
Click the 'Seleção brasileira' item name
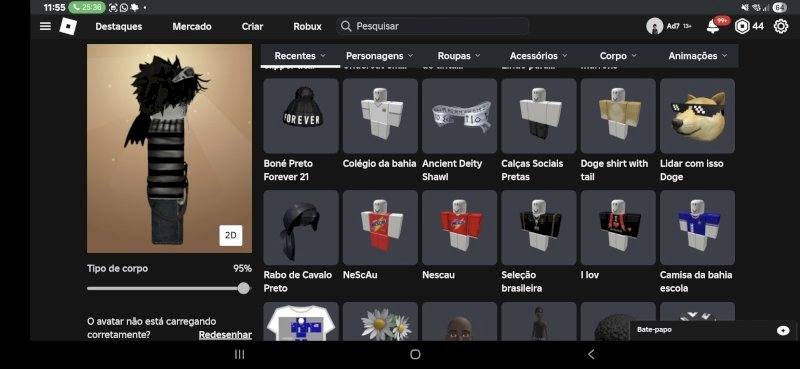click(521, 282)
